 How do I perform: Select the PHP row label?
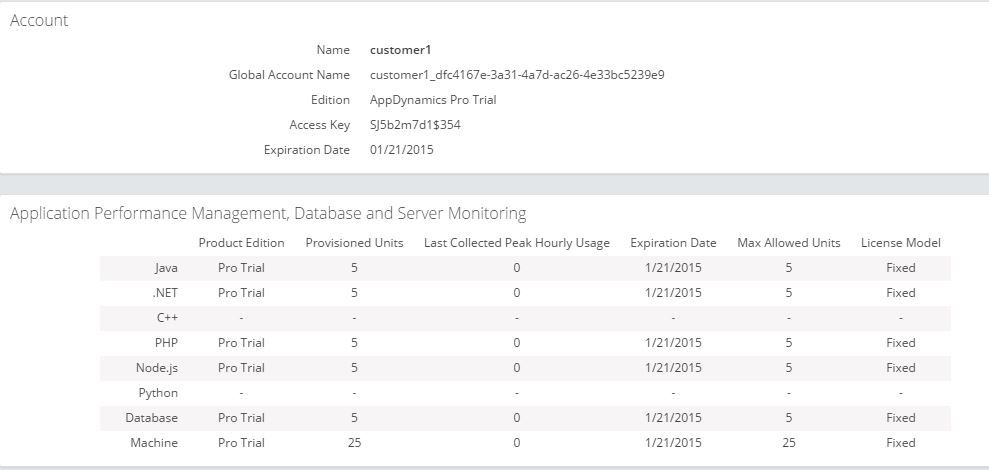(167, 343)
